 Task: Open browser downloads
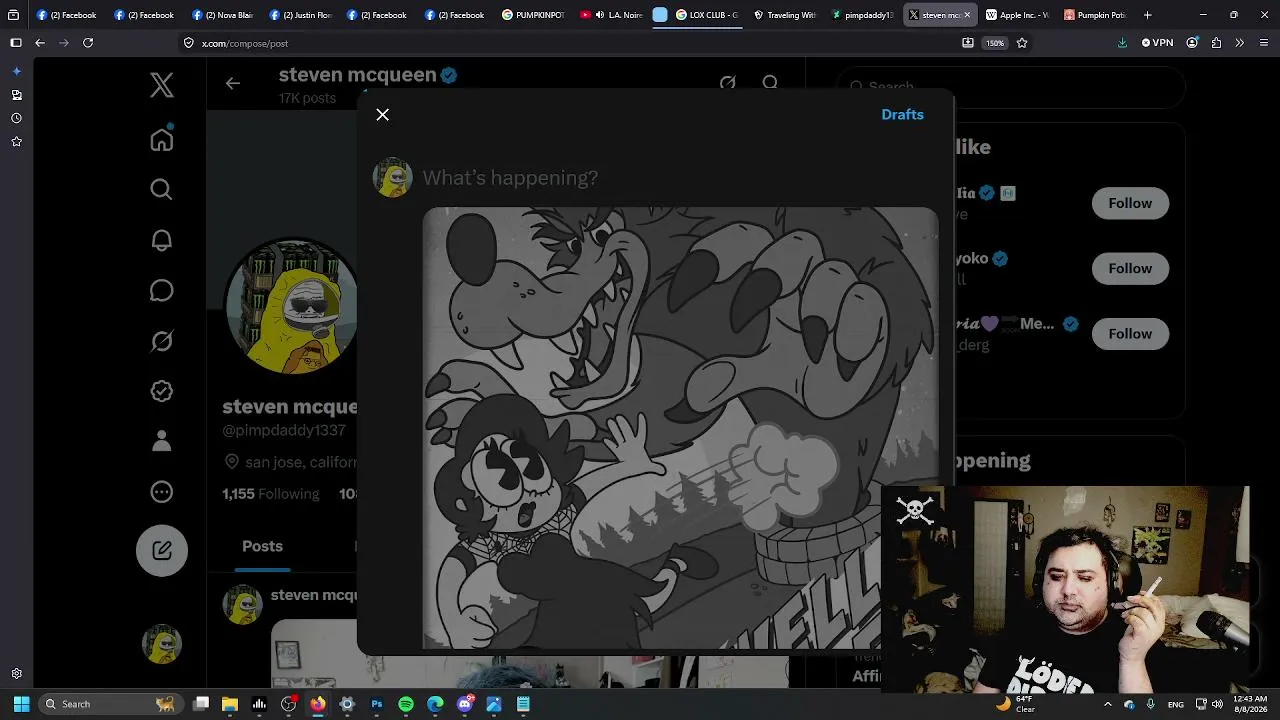[x=1122, y=43]
